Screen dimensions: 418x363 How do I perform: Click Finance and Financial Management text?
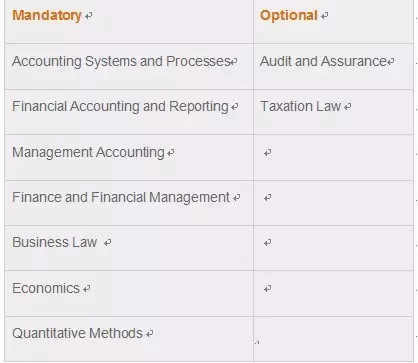pyautogui.click(x=121, y=197)
